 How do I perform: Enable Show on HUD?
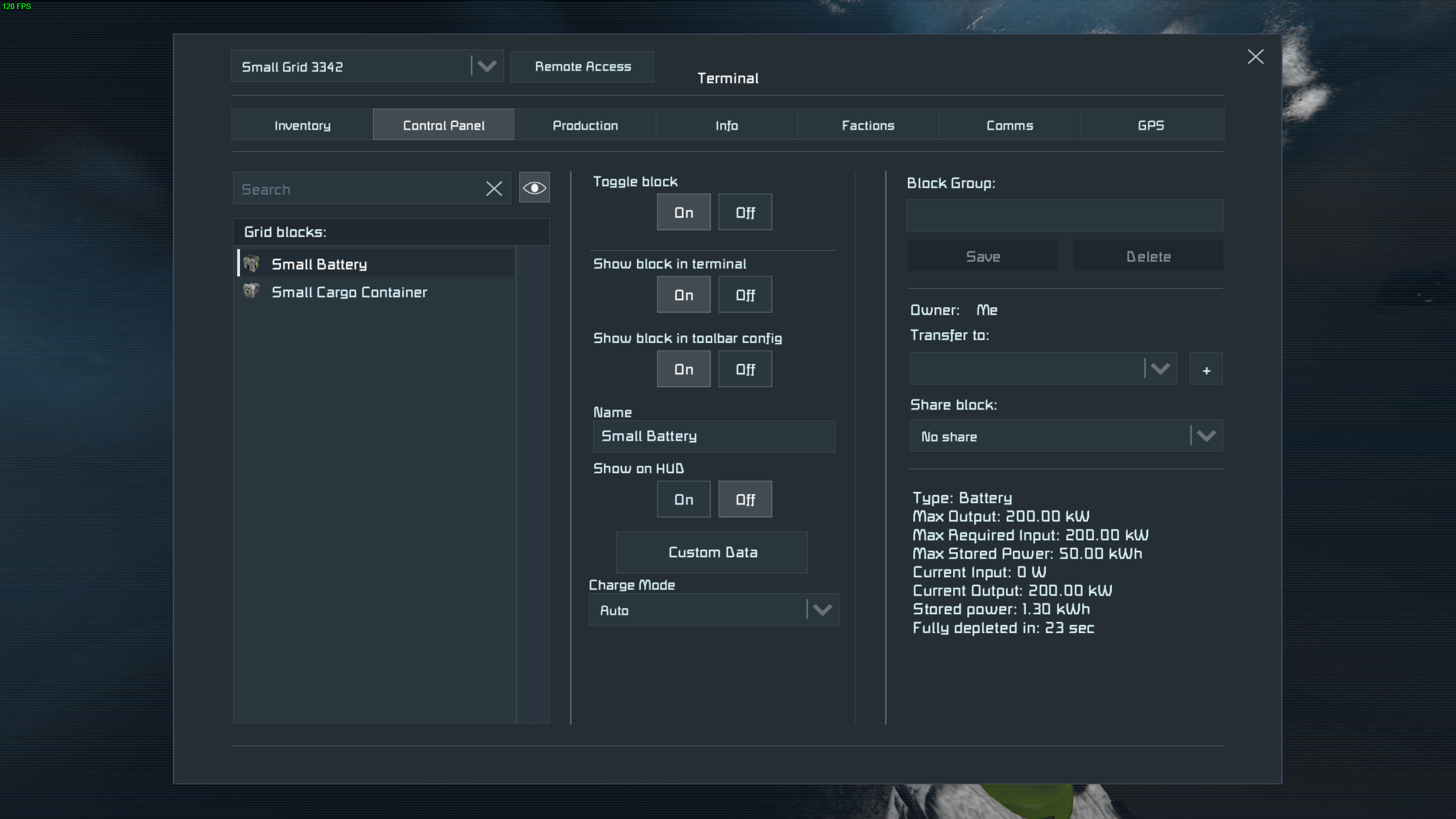click(x=683, y=499)
